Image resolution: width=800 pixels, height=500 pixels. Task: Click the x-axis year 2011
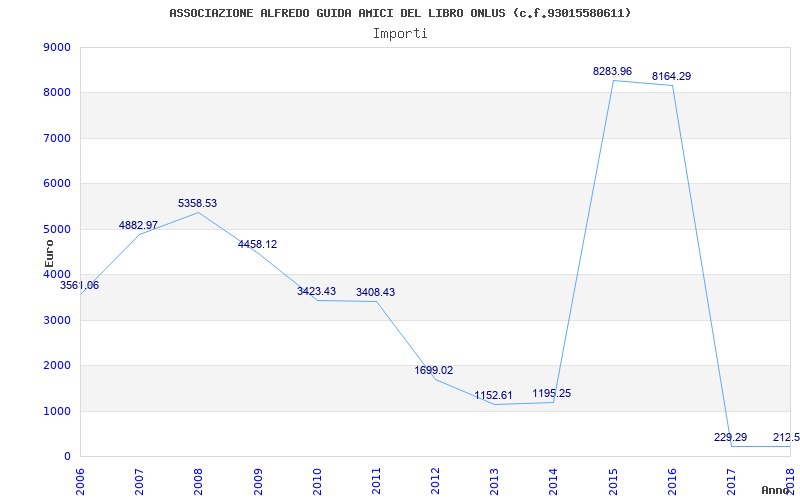coord(376,482)
